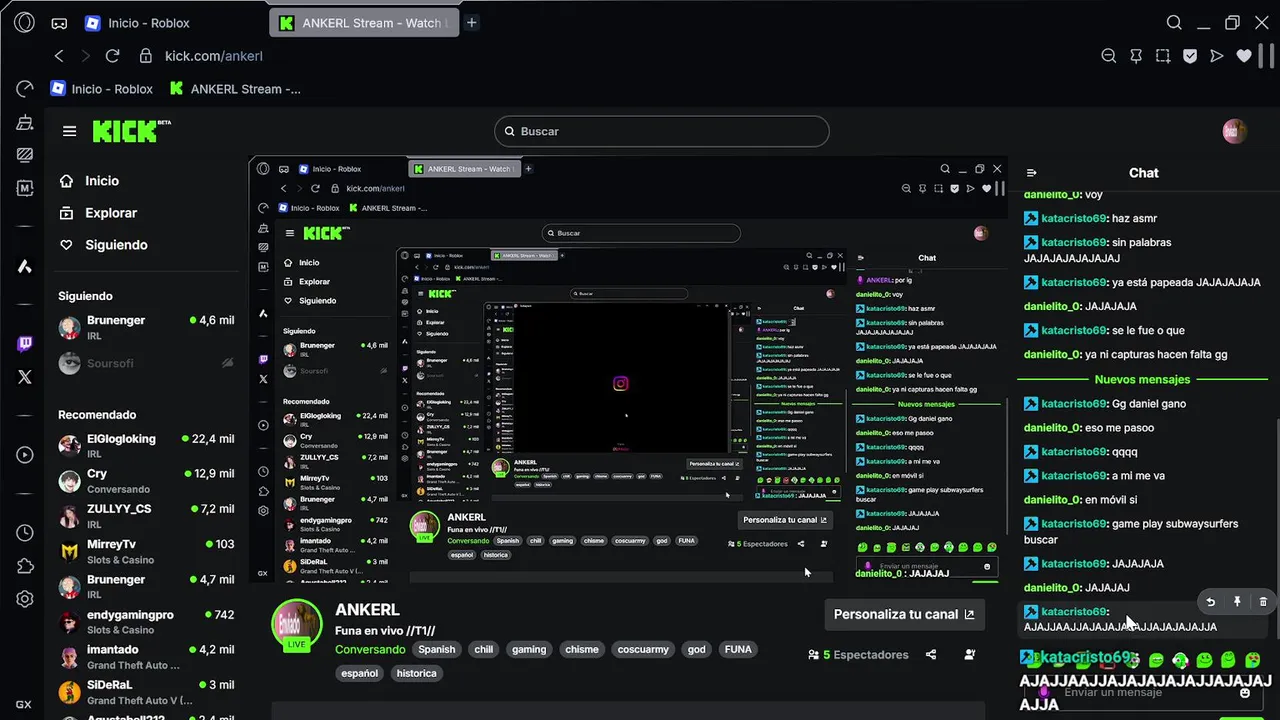Viewport: 1280px width, 720px height.
Task: Open the Opera main menu logo
Action: (x=25, y=23)
